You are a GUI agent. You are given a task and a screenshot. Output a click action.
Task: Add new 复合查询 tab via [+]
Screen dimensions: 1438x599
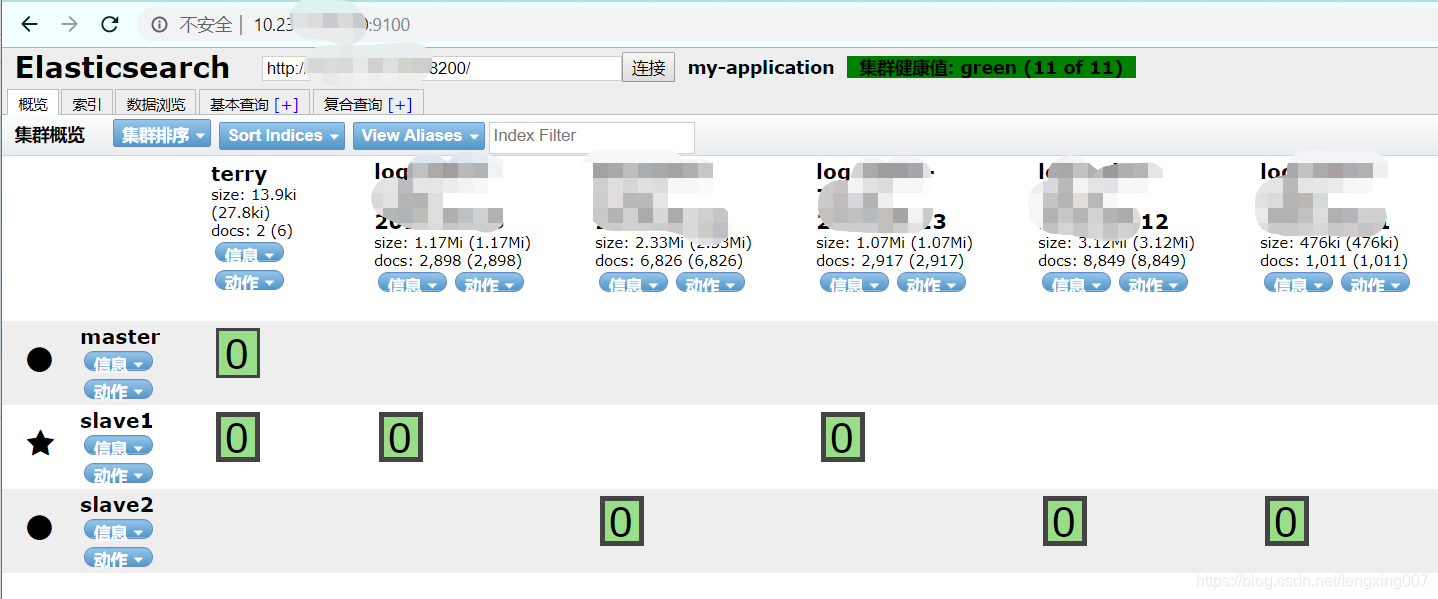[x=400, y=105]
